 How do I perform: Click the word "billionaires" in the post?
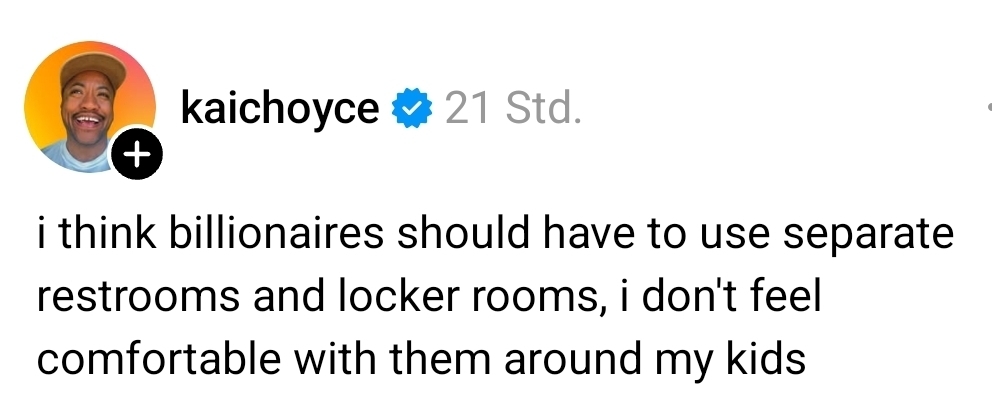pos(277,237)
